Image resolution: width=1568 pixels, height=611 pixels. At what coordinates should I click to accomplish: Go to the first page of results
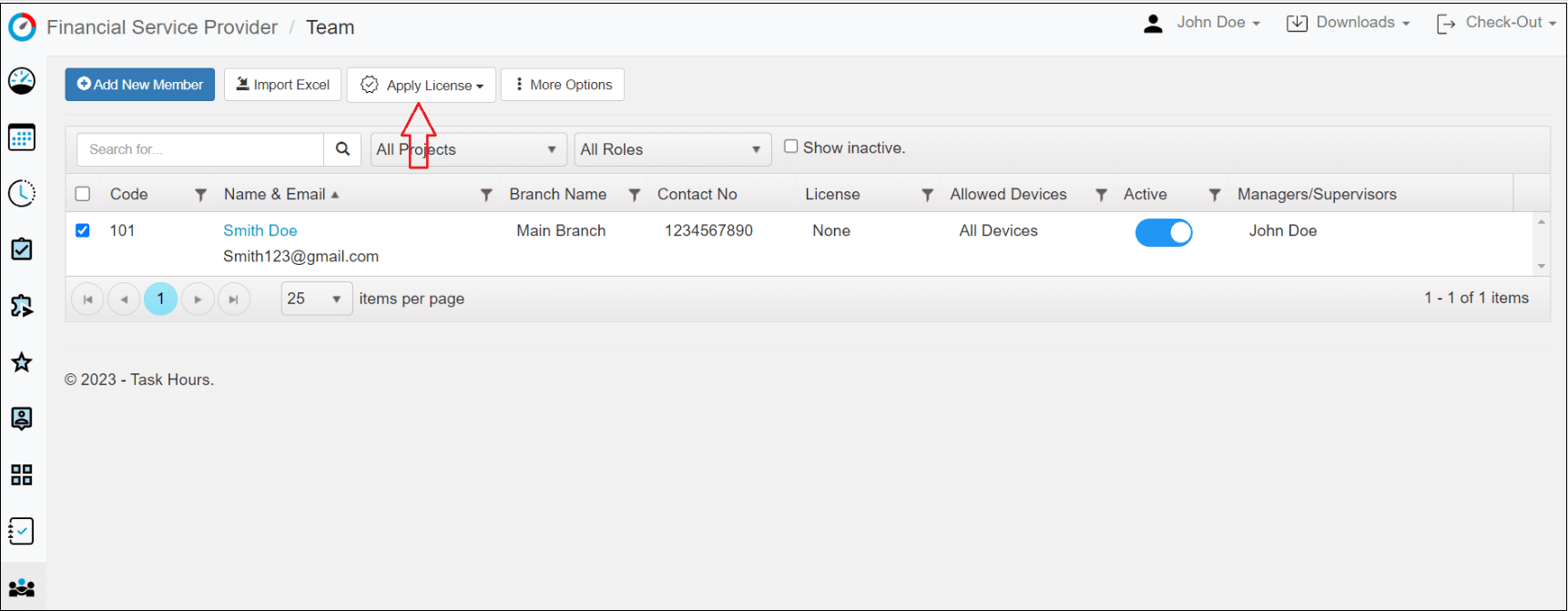click(87, 299)
